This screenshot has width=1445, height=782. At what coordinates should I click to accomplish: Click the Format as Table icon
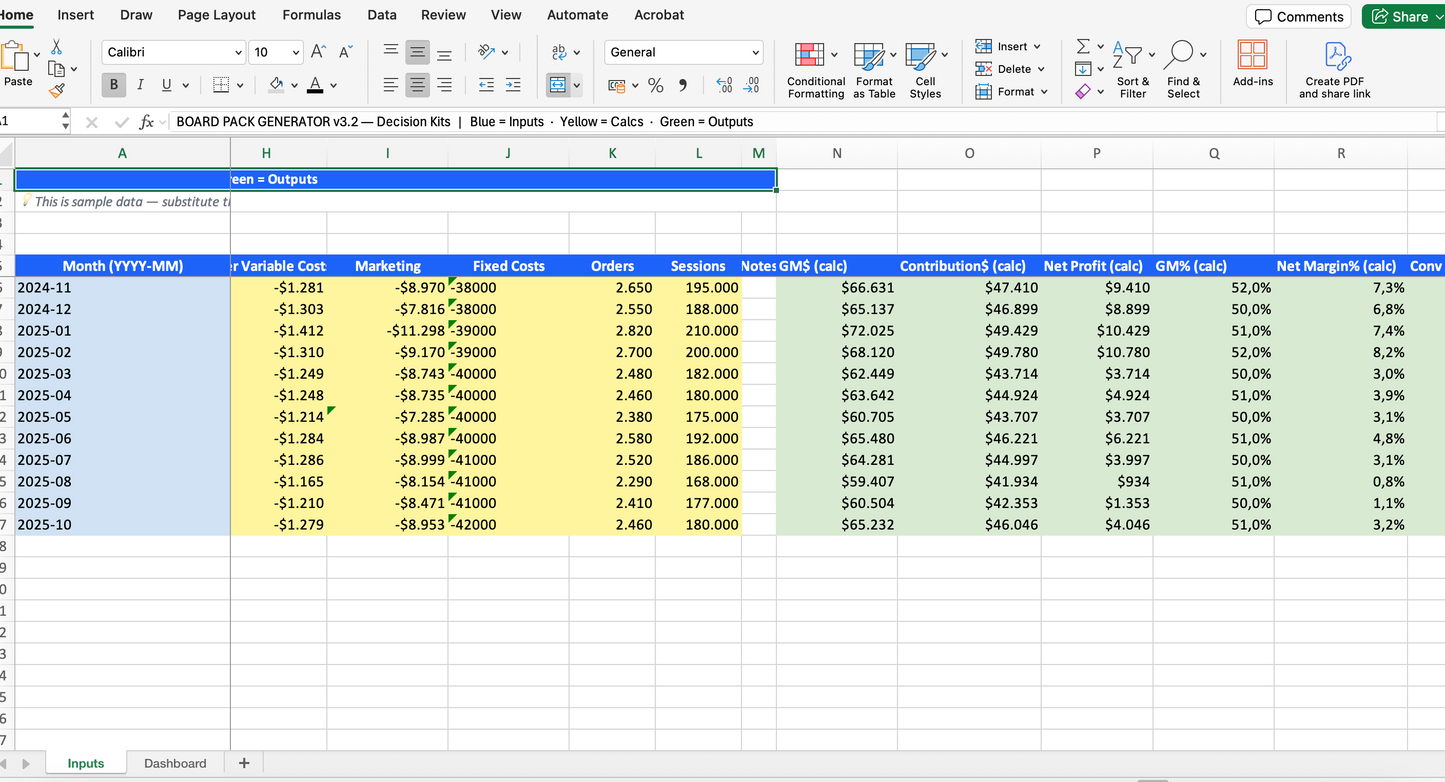click(869, 56)
